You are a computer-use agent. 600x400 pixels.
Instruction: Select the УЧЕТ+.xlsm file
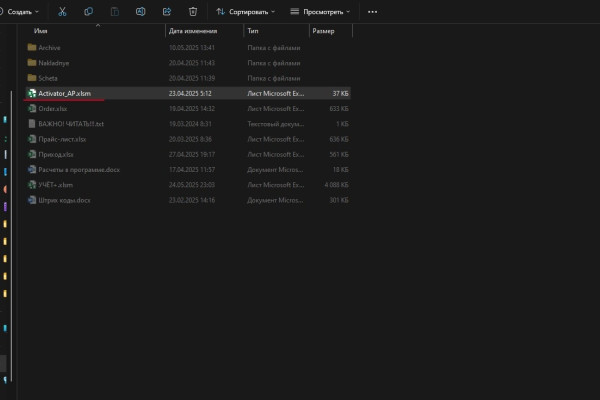(x=56, y=185)
